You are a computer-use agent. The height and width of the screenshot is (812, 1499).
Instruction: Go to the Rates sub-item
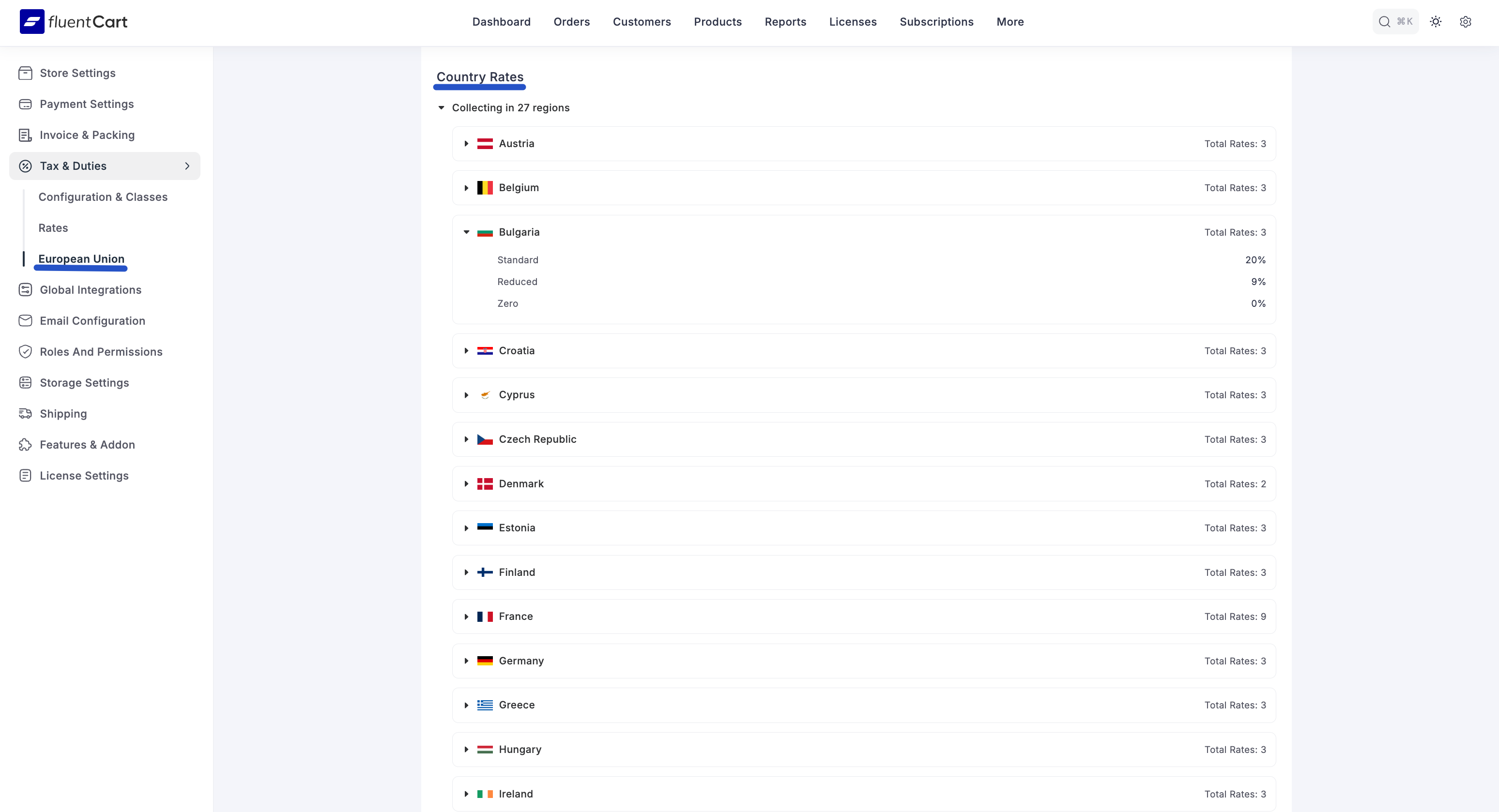coord(53,228)
